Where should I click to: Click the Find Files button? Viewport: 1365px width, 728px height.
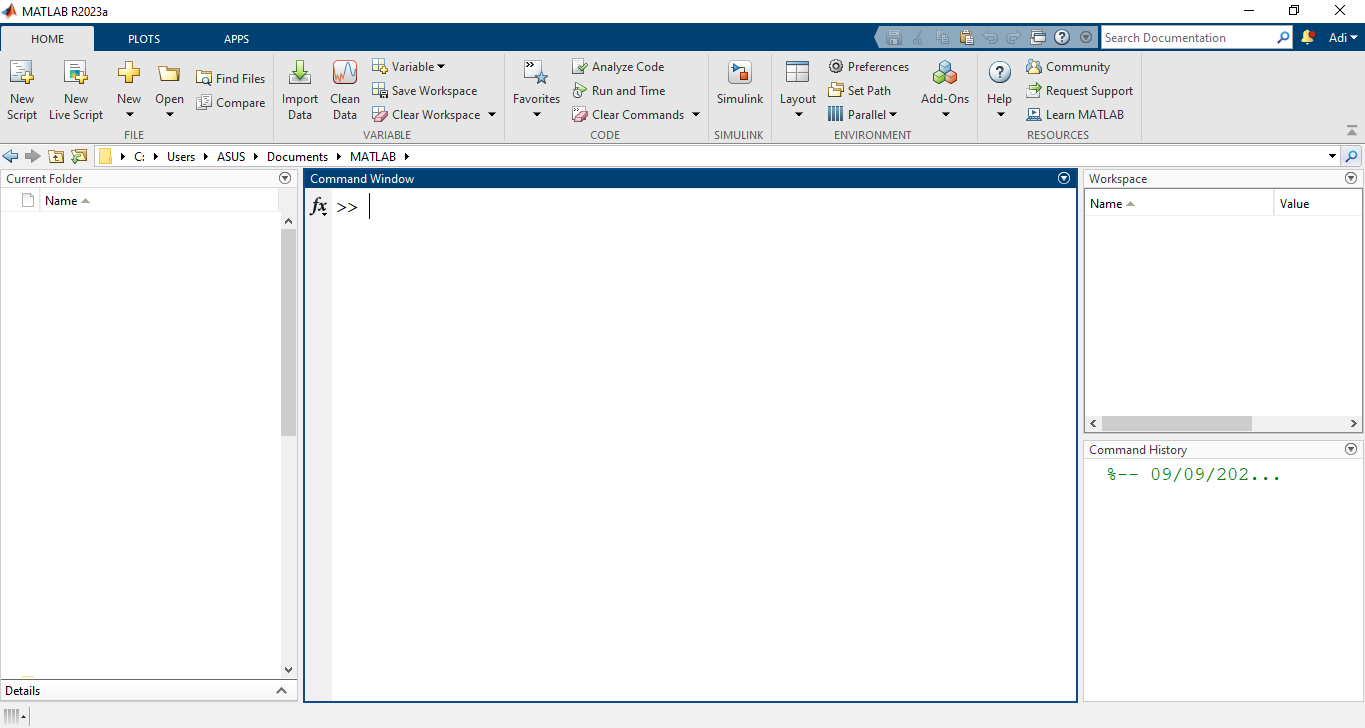230,79
